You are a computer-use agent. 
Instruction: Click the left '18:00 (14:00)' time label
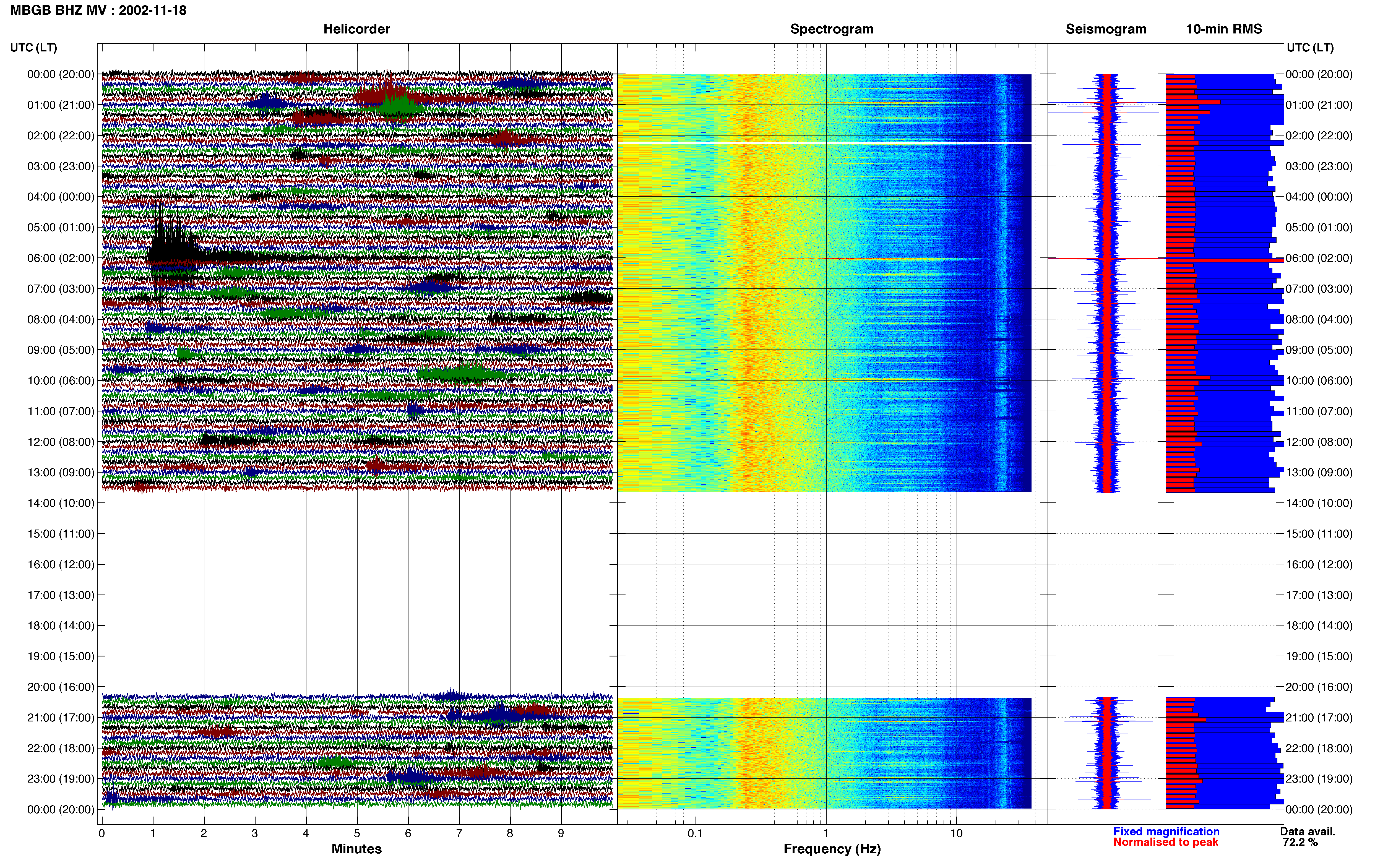[61, 626]
